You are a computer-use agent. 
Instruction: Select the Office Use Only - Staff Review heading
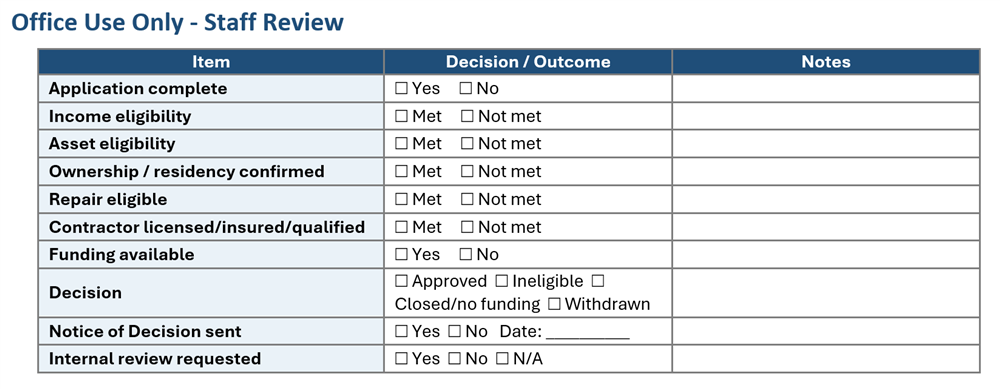pos(177,22)
